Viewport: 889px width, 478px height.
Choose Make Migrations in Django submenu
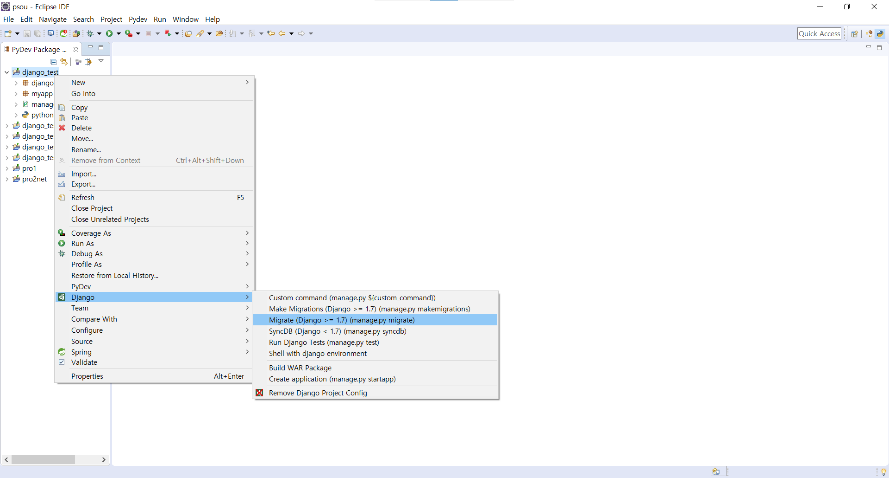point(375,309)
